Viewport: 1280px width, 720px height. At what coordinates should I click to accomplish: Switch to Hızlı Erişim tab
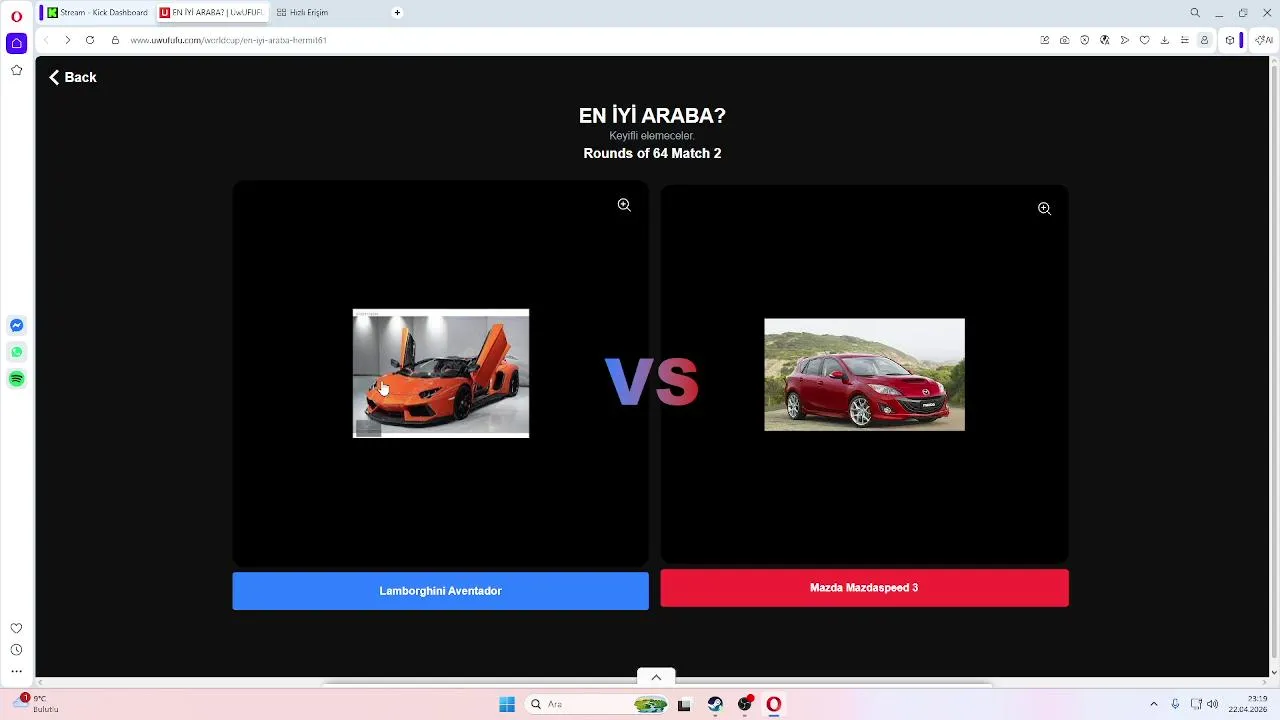(303, 13)
